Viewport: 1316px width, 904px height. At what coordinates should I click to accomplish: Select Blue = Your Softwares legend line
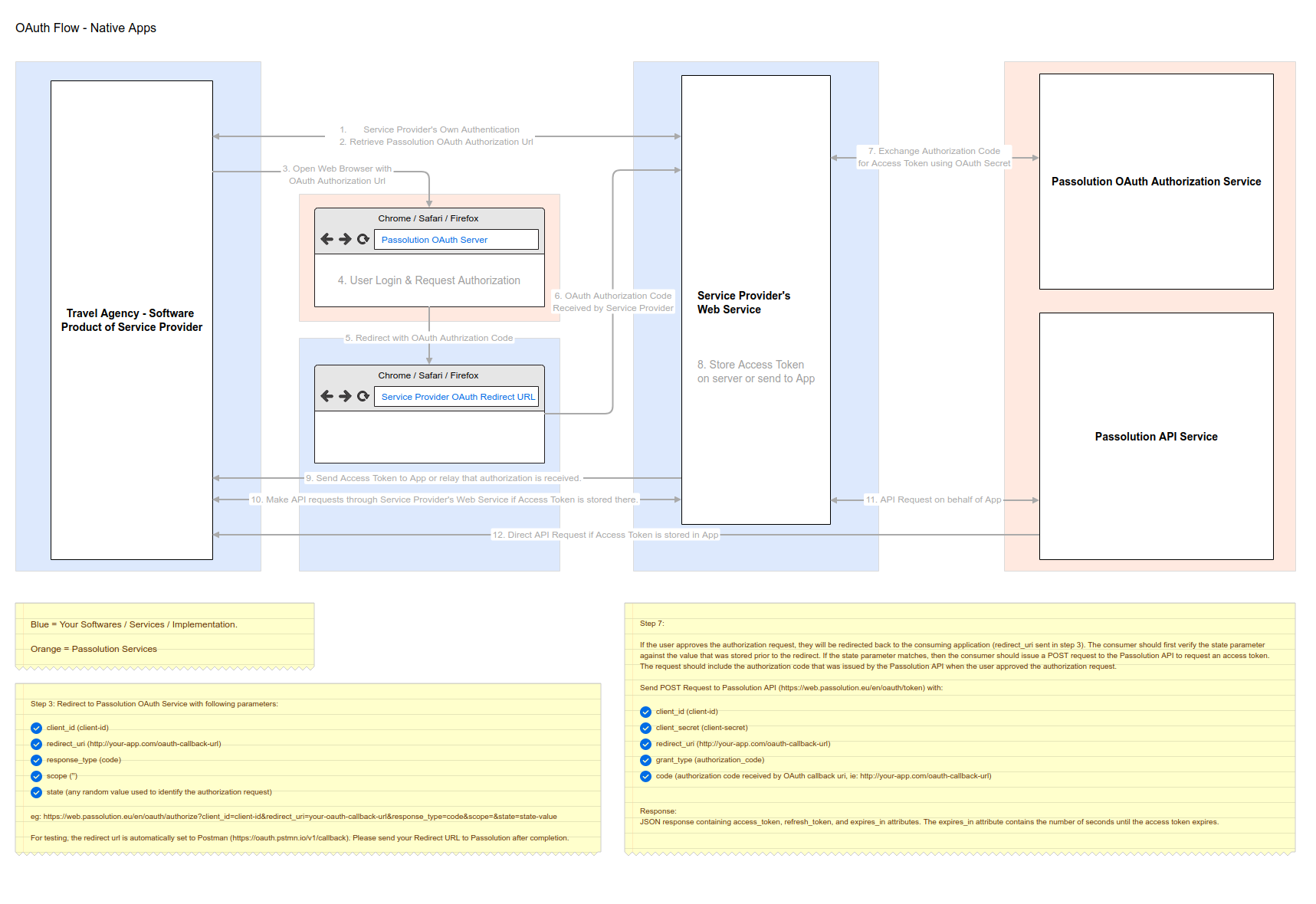(x=134, y=624)
